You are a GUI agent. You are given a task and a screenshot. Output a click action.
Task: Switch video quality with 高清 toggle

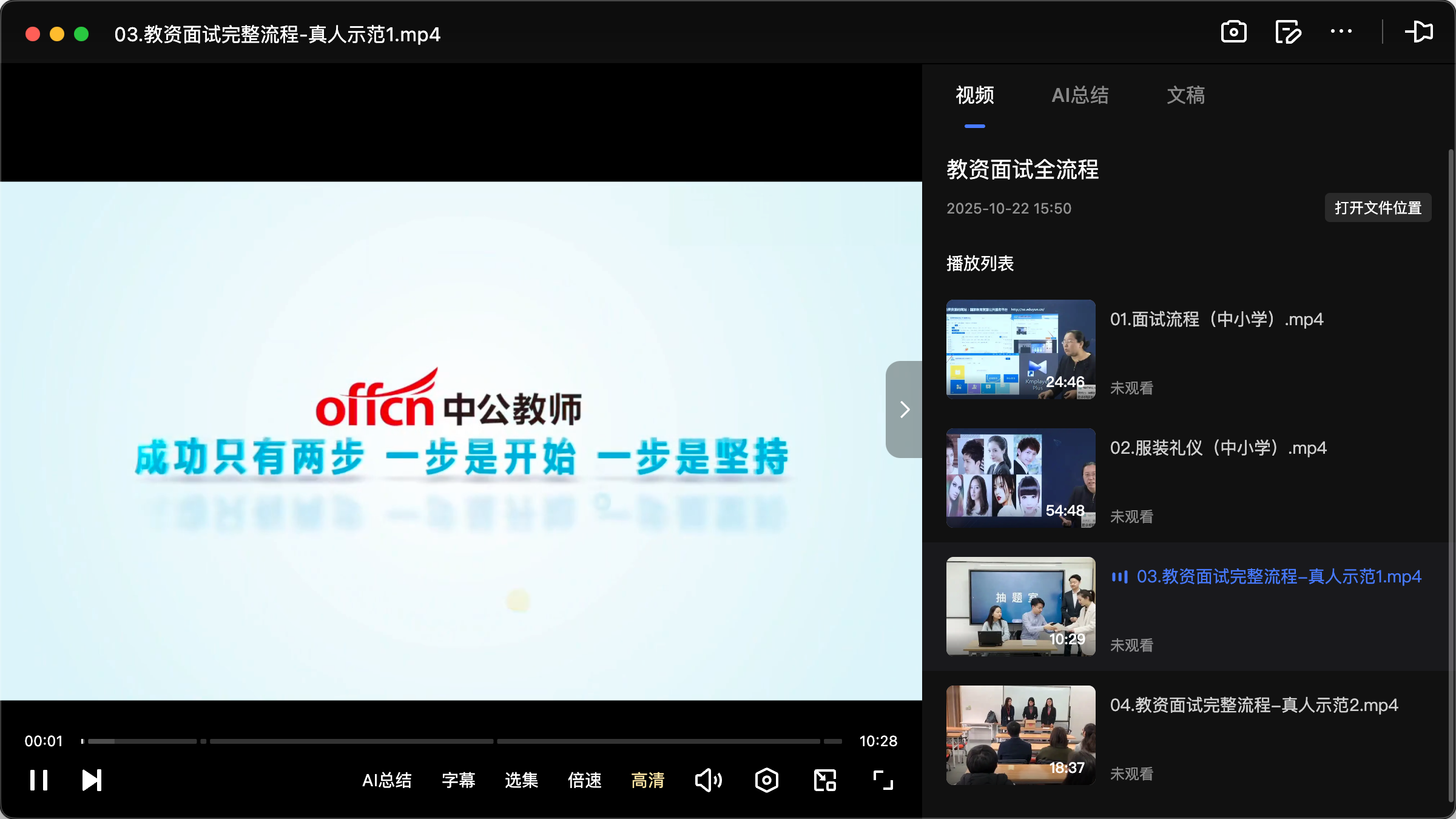(648, 780)
